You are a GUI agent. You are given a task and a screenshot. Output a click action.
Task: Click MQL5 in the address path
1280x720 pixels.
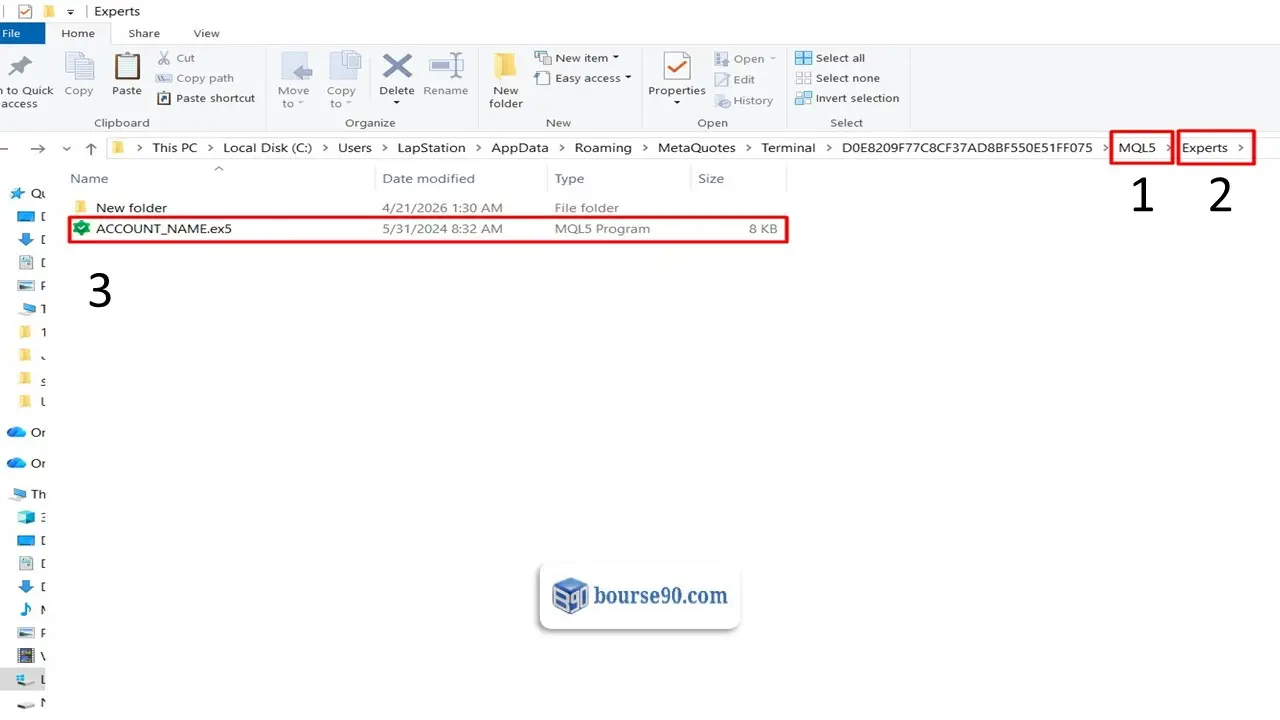coord(1137,148)
